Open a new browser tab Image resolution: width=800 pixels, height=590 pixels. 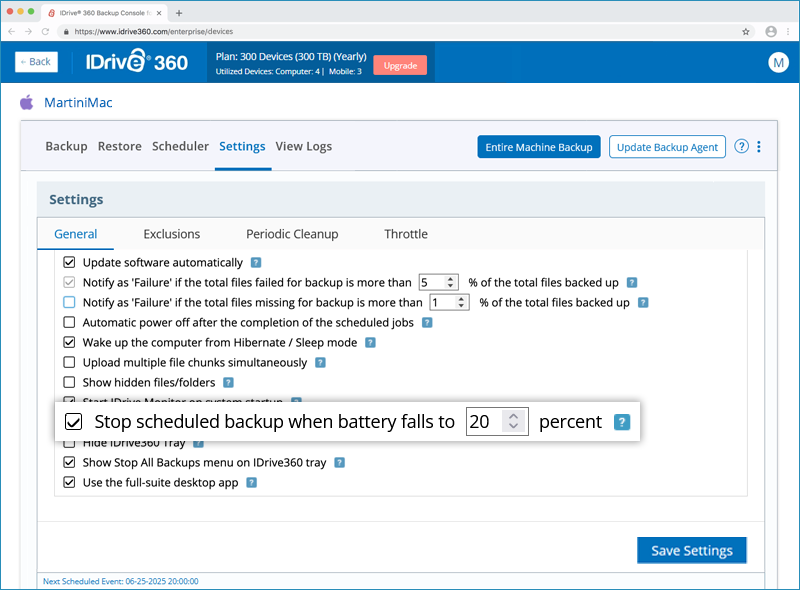pos(179,13)
